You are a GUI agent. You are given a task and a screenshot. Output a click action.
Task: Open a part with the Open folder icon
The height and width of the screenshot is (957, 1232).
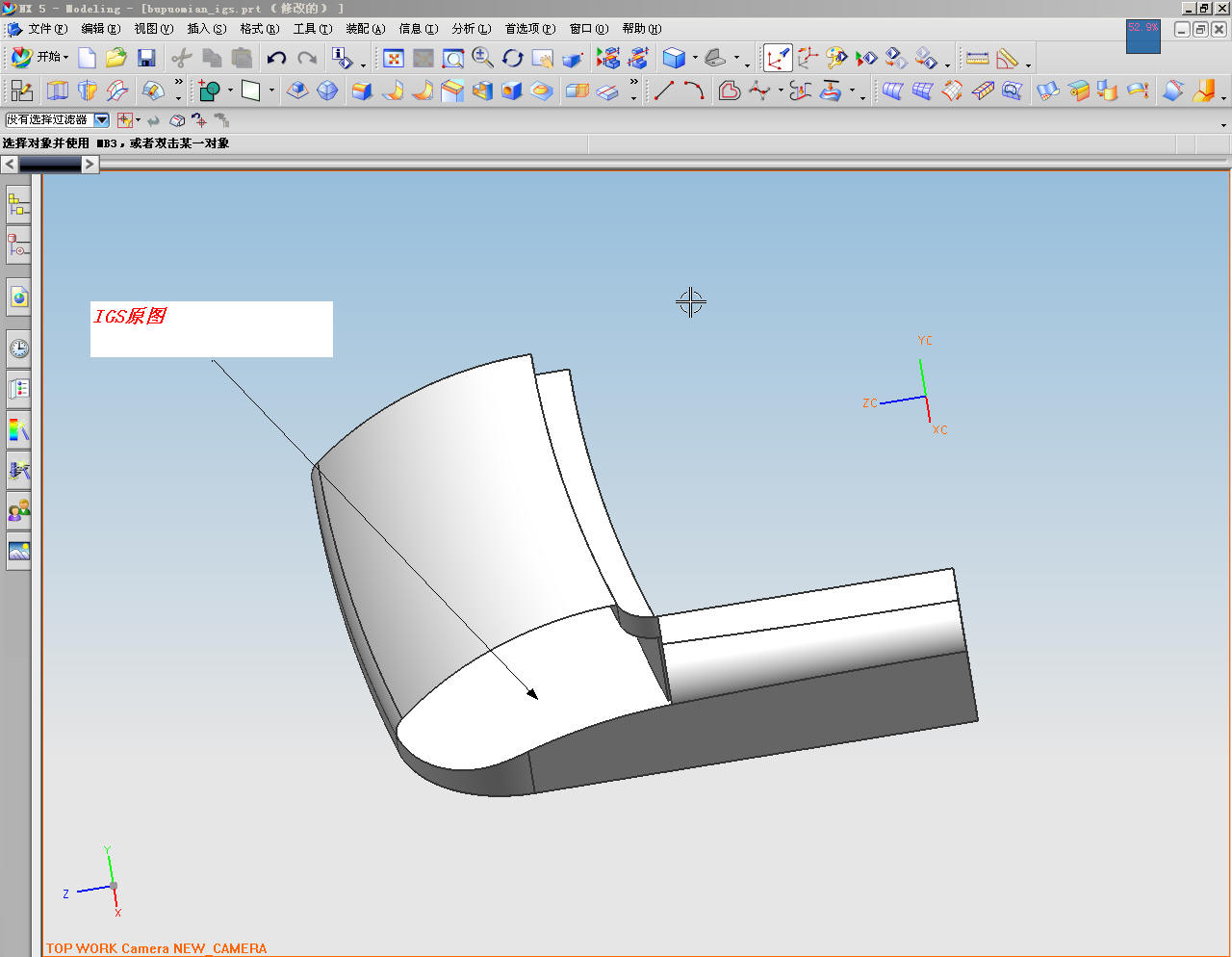[x=116, y=59]
